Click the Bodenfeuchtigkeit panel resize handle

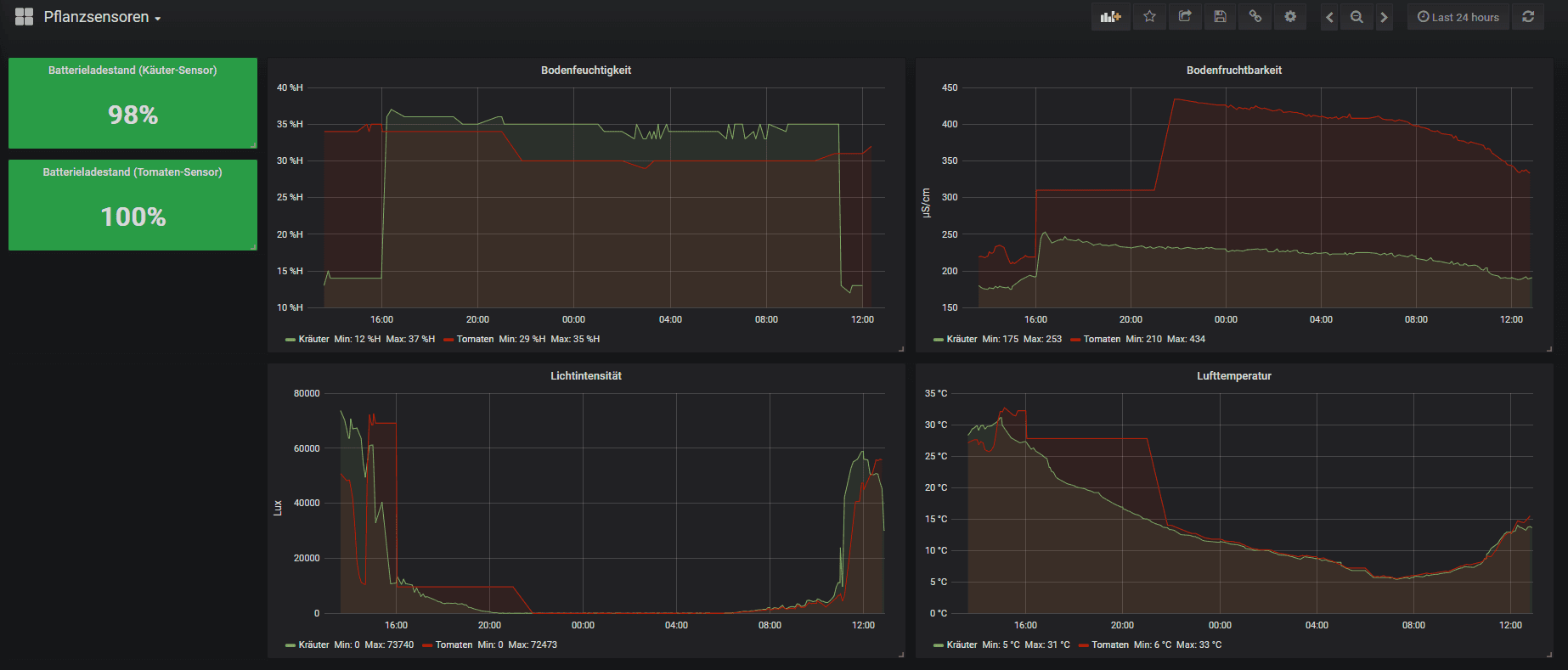point(901,349)
